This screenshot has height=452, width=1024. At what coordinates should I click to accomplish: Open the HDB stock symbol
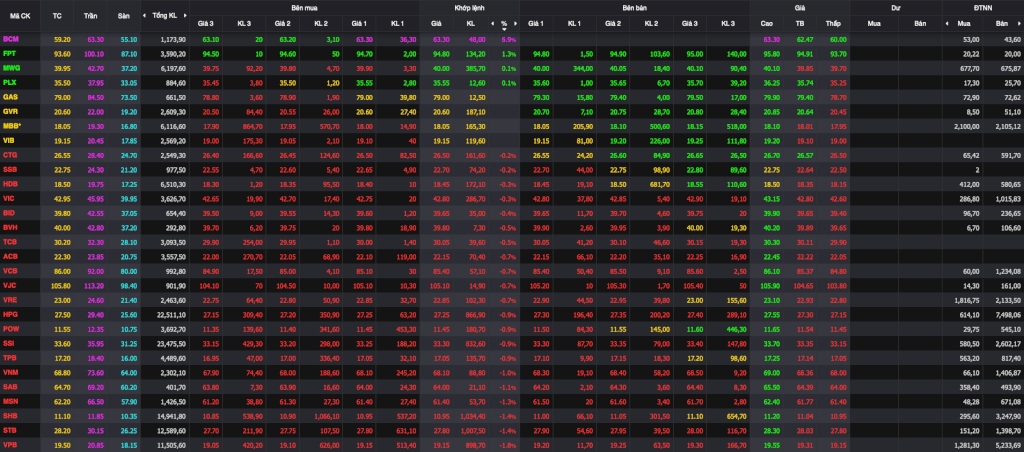point(10,183)
